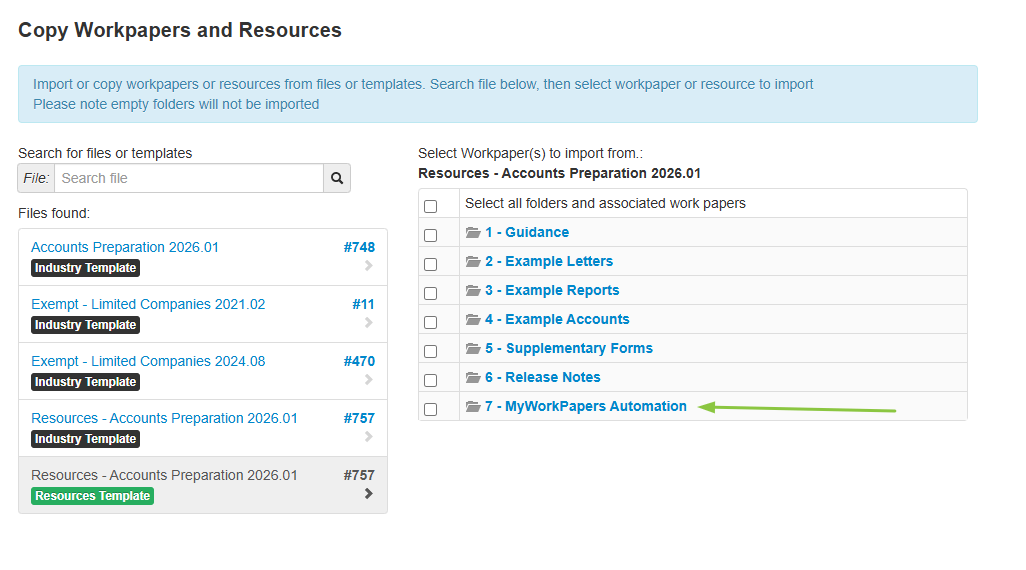Open chevron for Accounts Preparation 2026.01 #748
This screenshot has height=570, width=1026.
(368, 266)
